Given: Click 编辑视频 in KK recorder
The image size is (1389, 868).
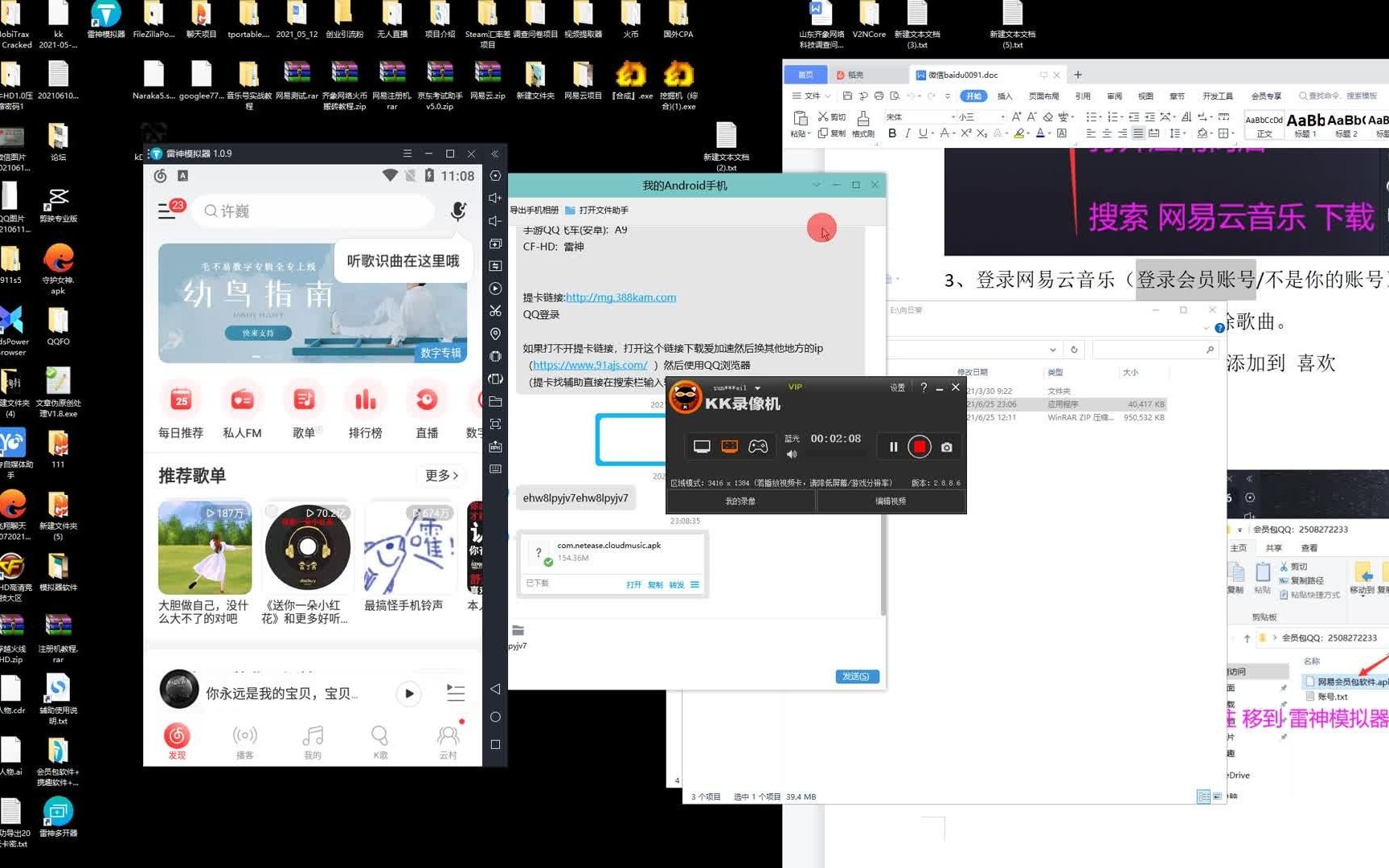Looking at the screenshot, I should click(x=891, y=501).
